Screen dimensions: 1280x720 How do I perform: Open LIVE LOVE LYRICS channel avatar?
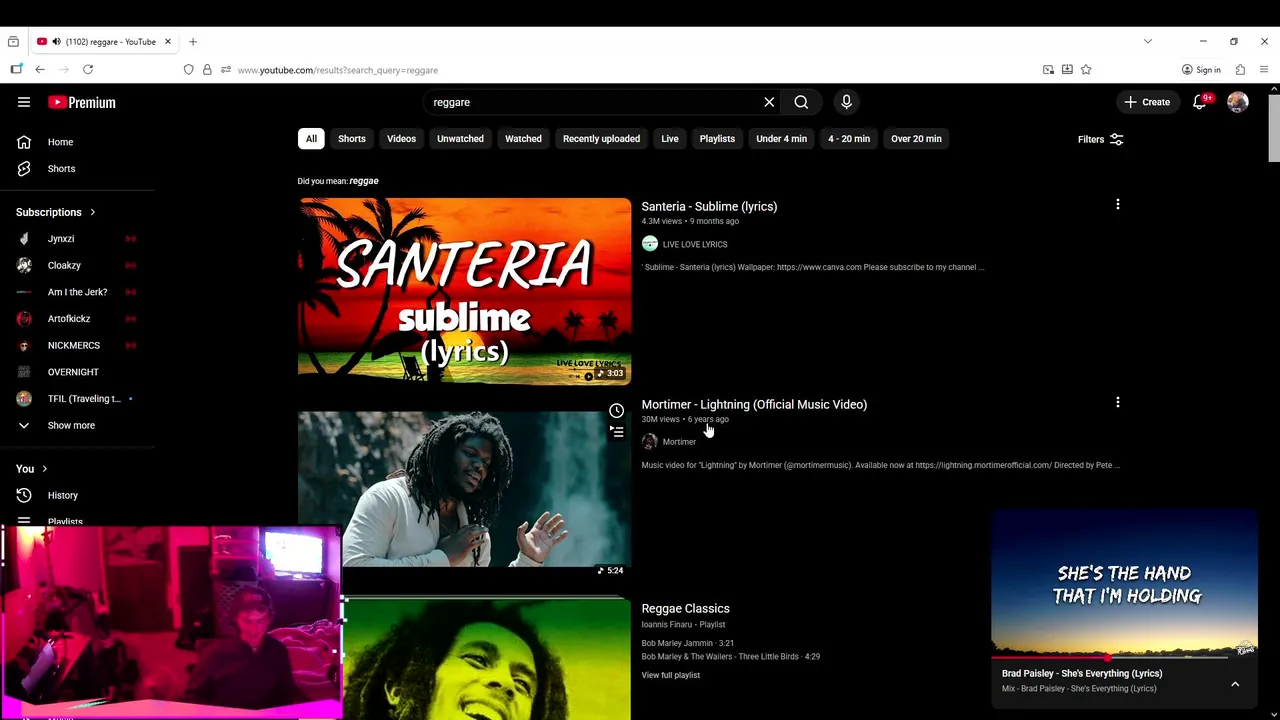pos(650,244)
